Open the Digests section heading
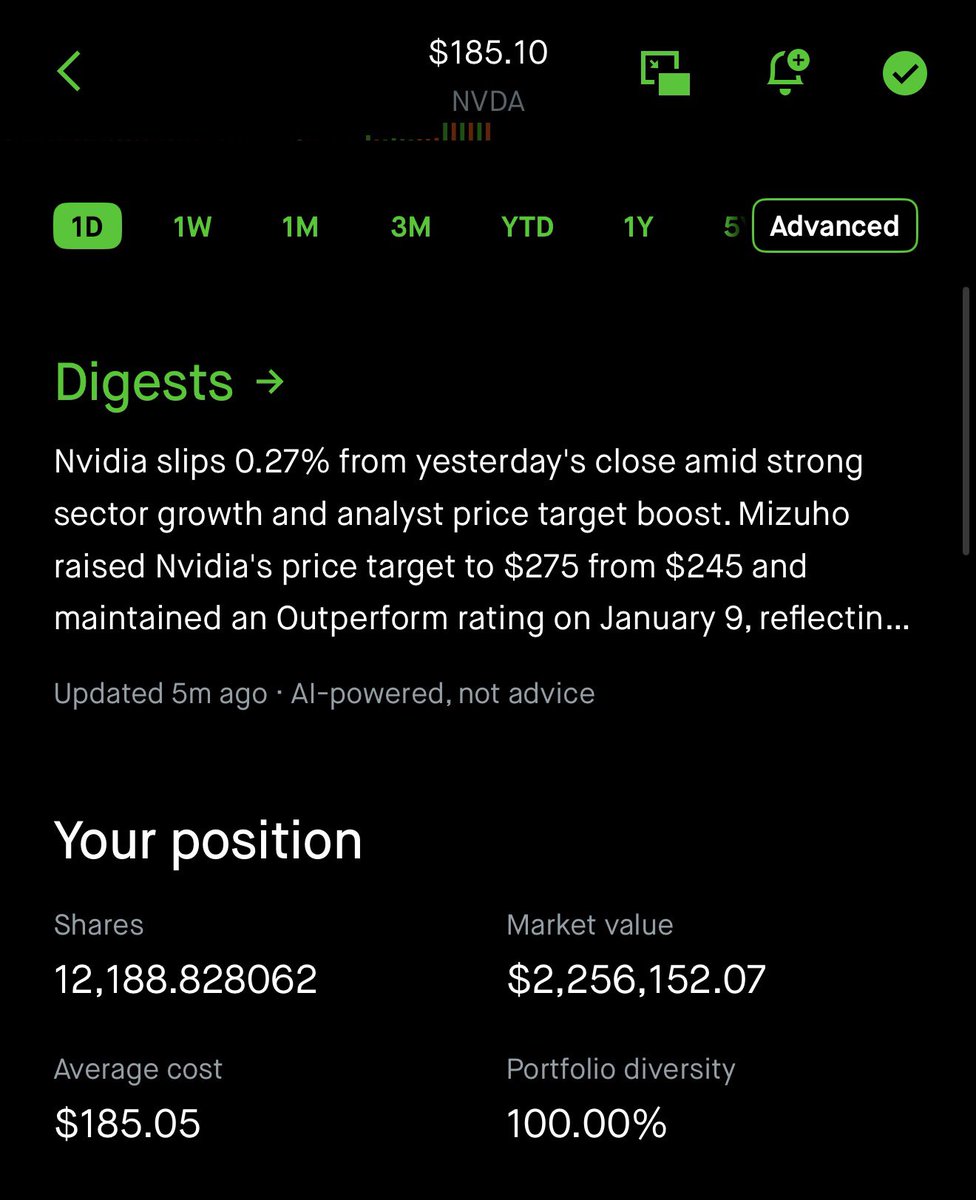 144,382
